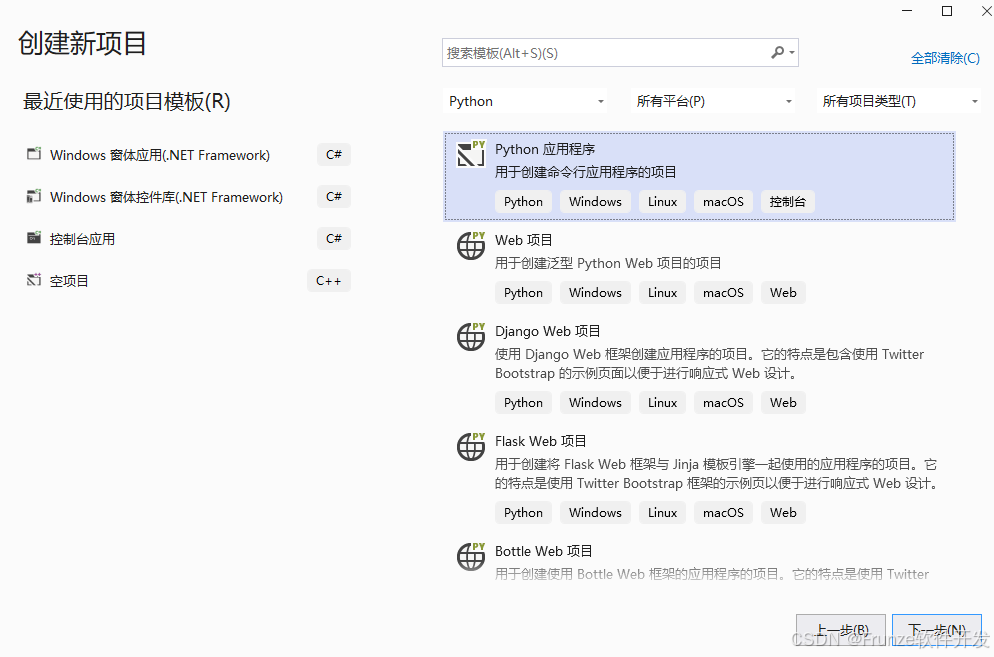Select the Python 应用程序 template
The height and width of the screenshot is (657, 994).
point(699,176)
